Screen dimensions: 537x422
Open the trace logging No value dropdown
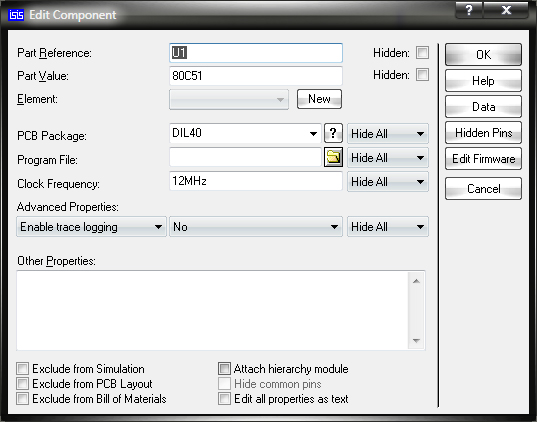[256, 227]
